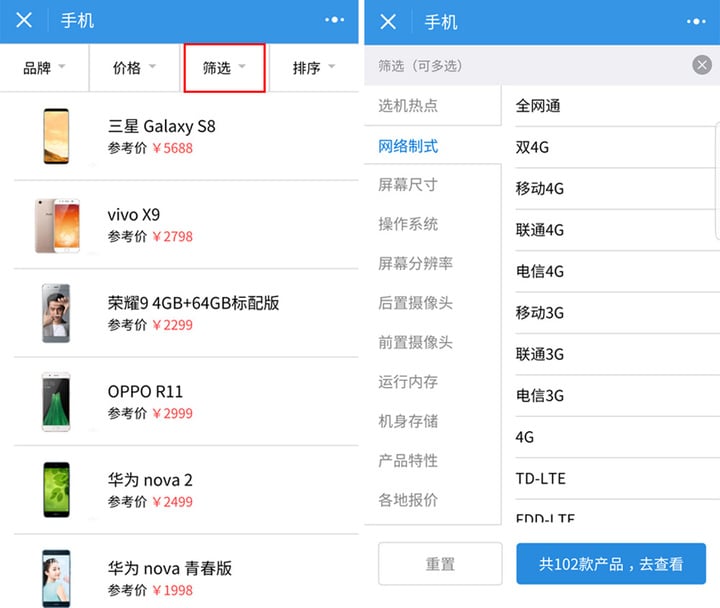Open the more options dots on right screen

click(x=696, y=22)
